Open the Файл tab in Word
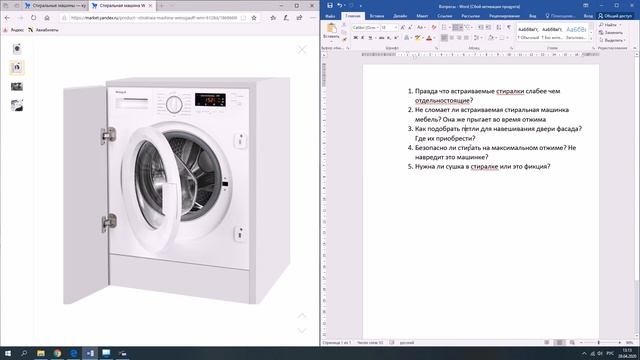640x360 pixels. point(330,16)
